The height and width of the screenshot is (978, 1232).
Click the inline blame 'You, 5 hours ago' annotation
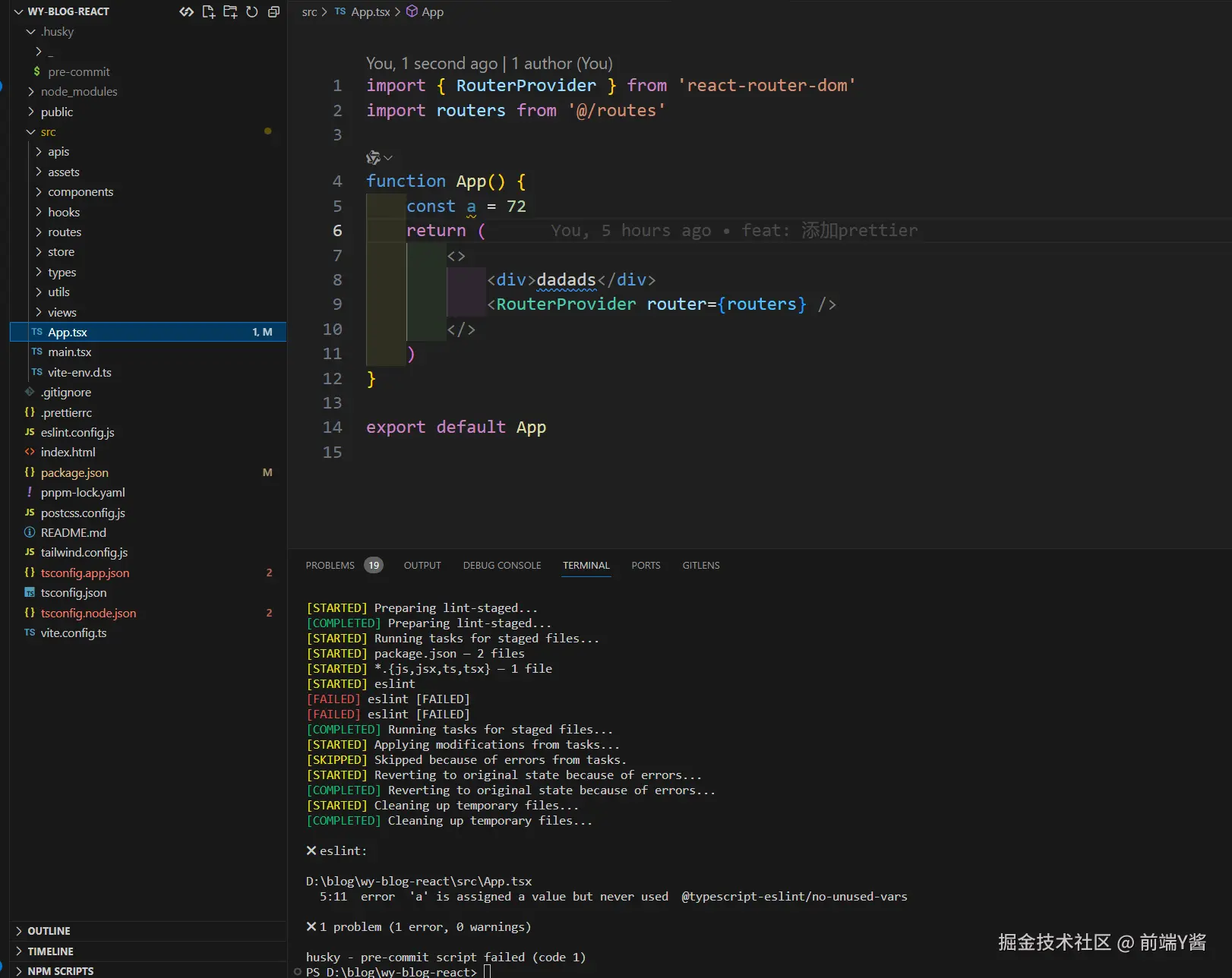(x=734, y=231)
